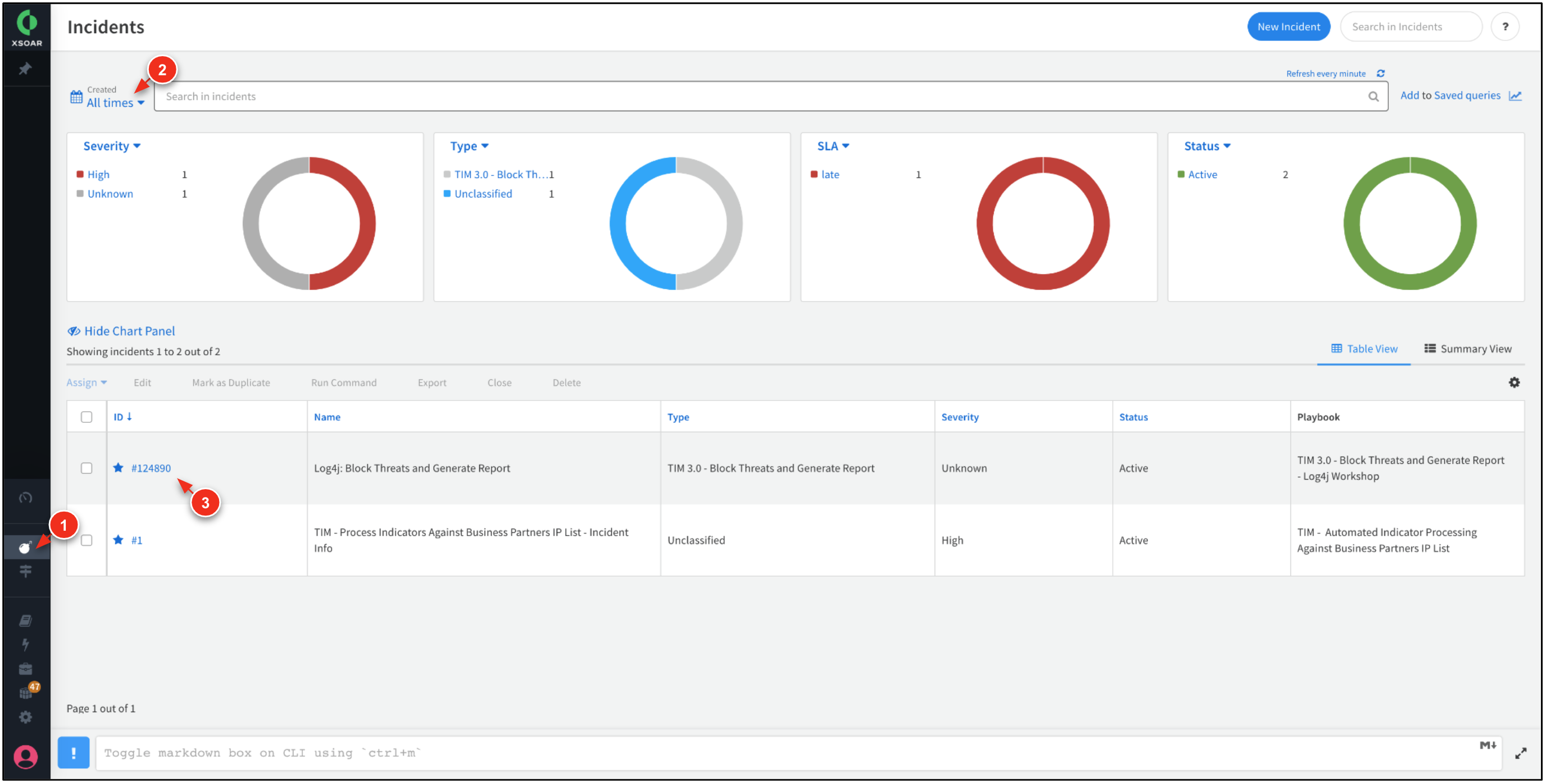Click Add to Saved queries link
This screenshot has width=1546, height=784.
point(1449,96)
